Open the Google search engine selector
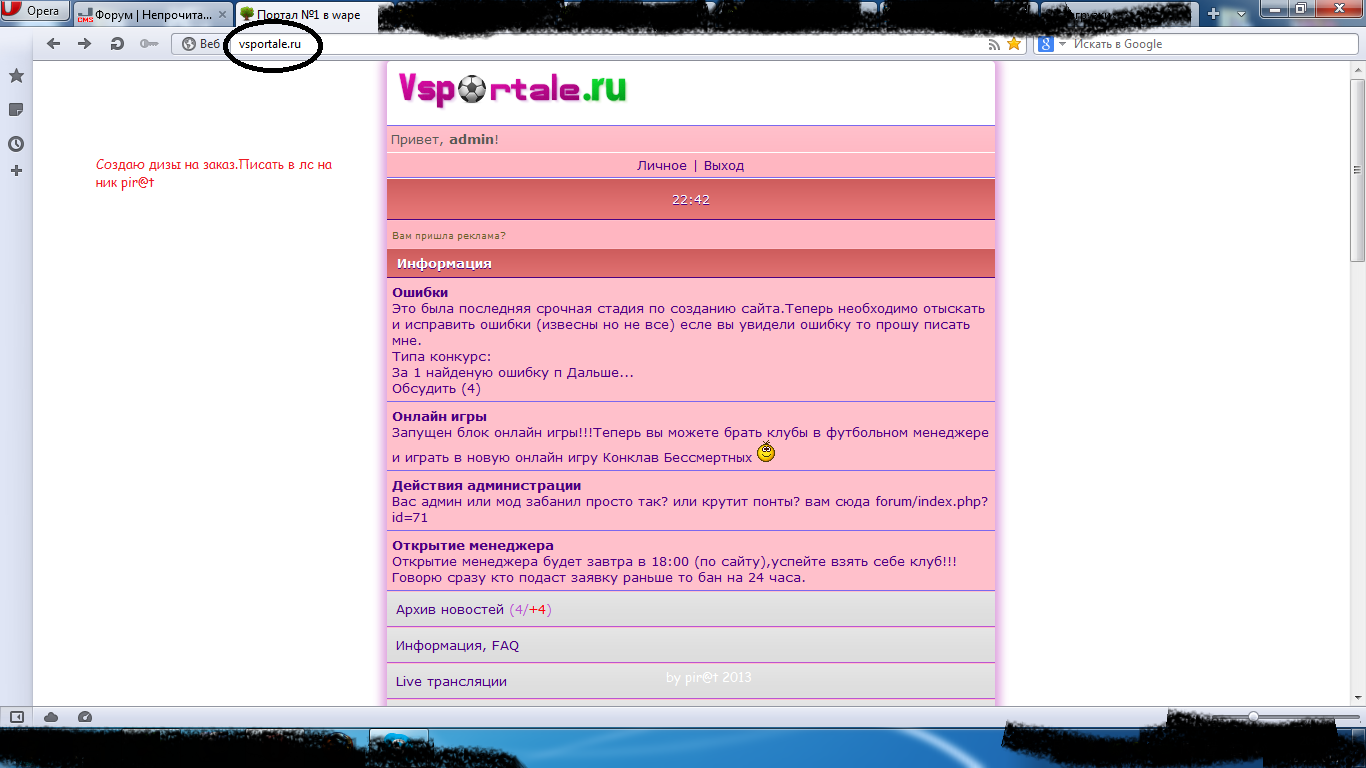1366x768 pixels. point(1052,44)
